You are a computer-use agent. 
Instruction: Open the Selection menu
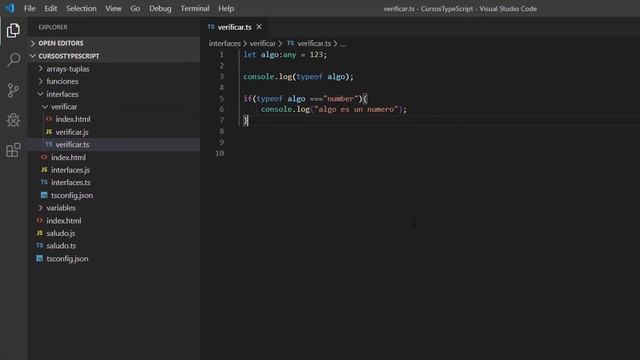pyautogui.click(x=81, y=8)
